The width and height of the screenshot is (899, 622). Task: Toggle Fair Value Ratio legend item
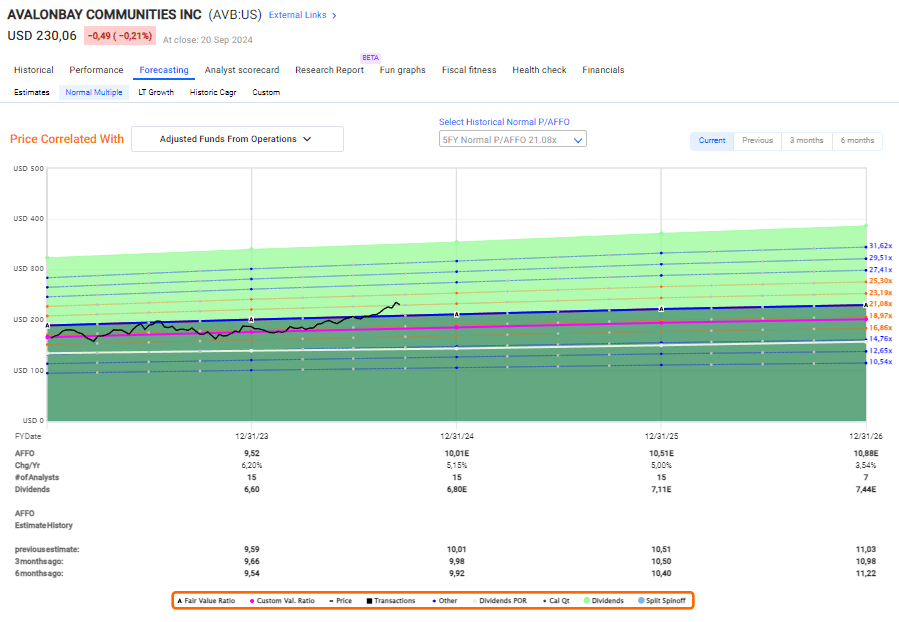pyautogui.click(x=206, y=601)
